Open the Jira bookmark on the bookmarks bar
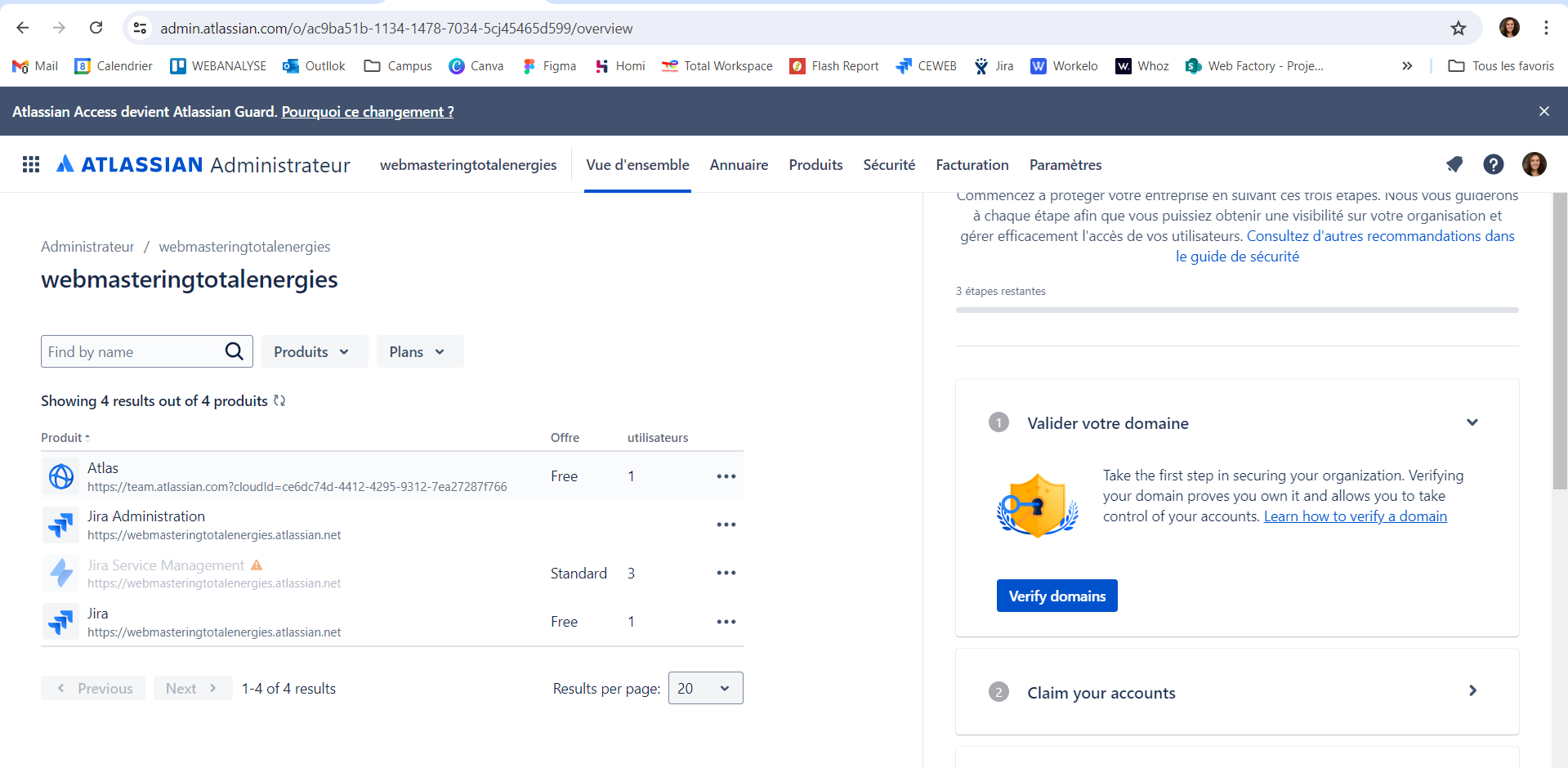Screen dimensions: 1568x768 (x=994, y=65)
